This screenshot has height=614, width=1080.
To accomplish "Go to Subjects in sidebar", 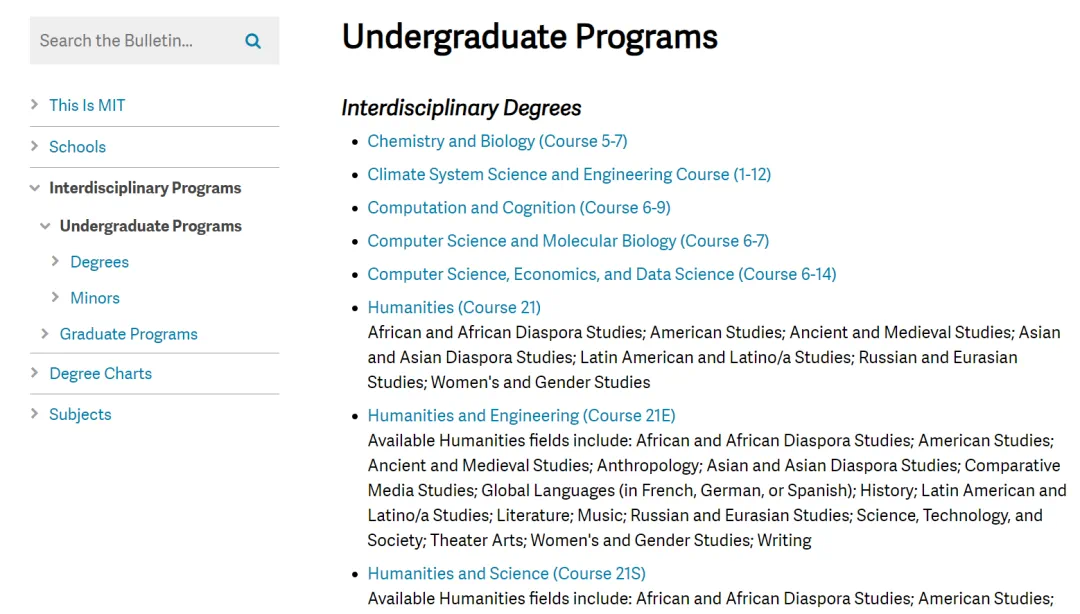I will pyautogui.click(x=80, y=414).
